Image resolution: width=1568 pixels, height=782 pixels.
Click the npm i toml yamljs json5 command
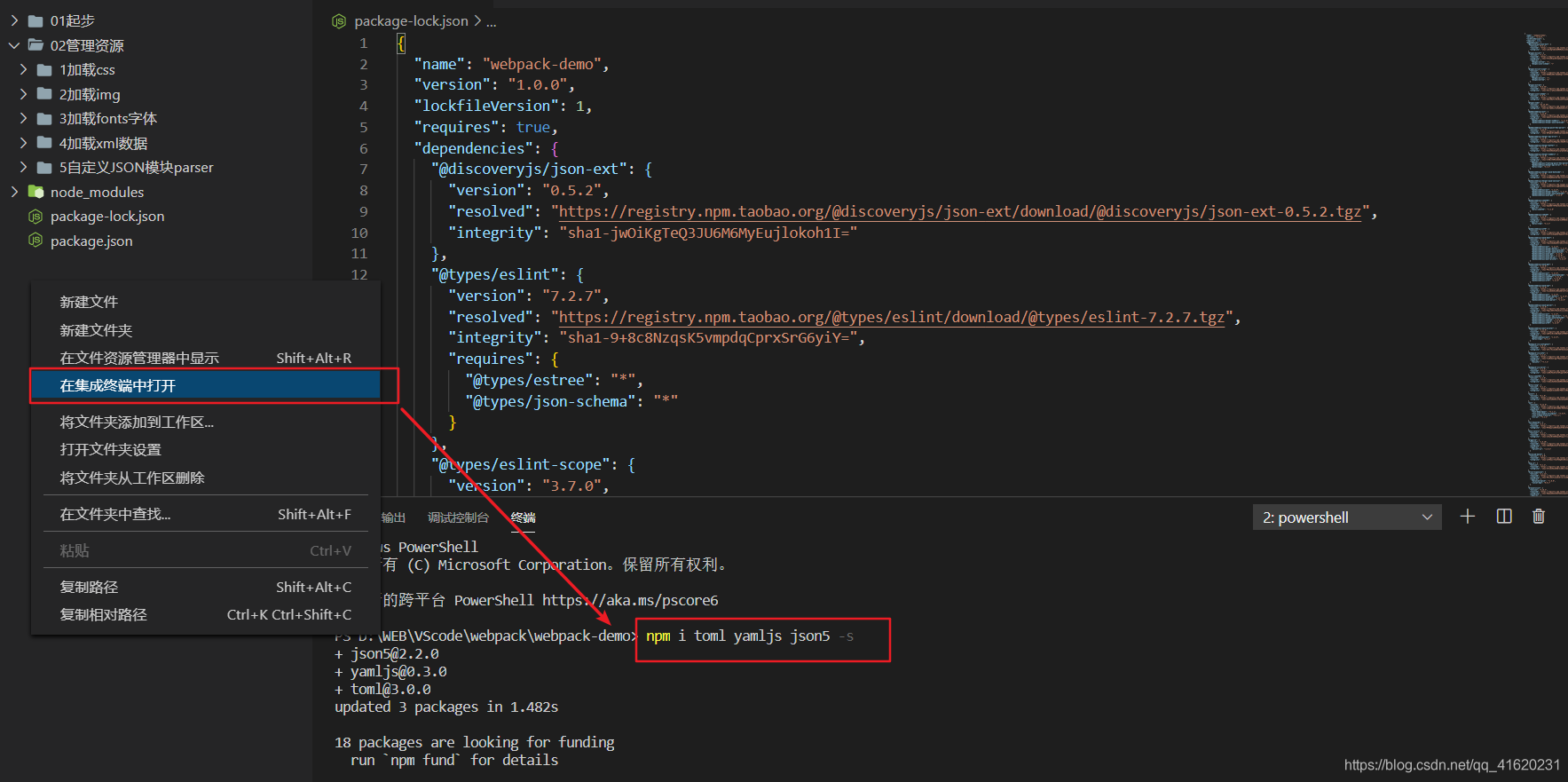(x=750, y=636)
